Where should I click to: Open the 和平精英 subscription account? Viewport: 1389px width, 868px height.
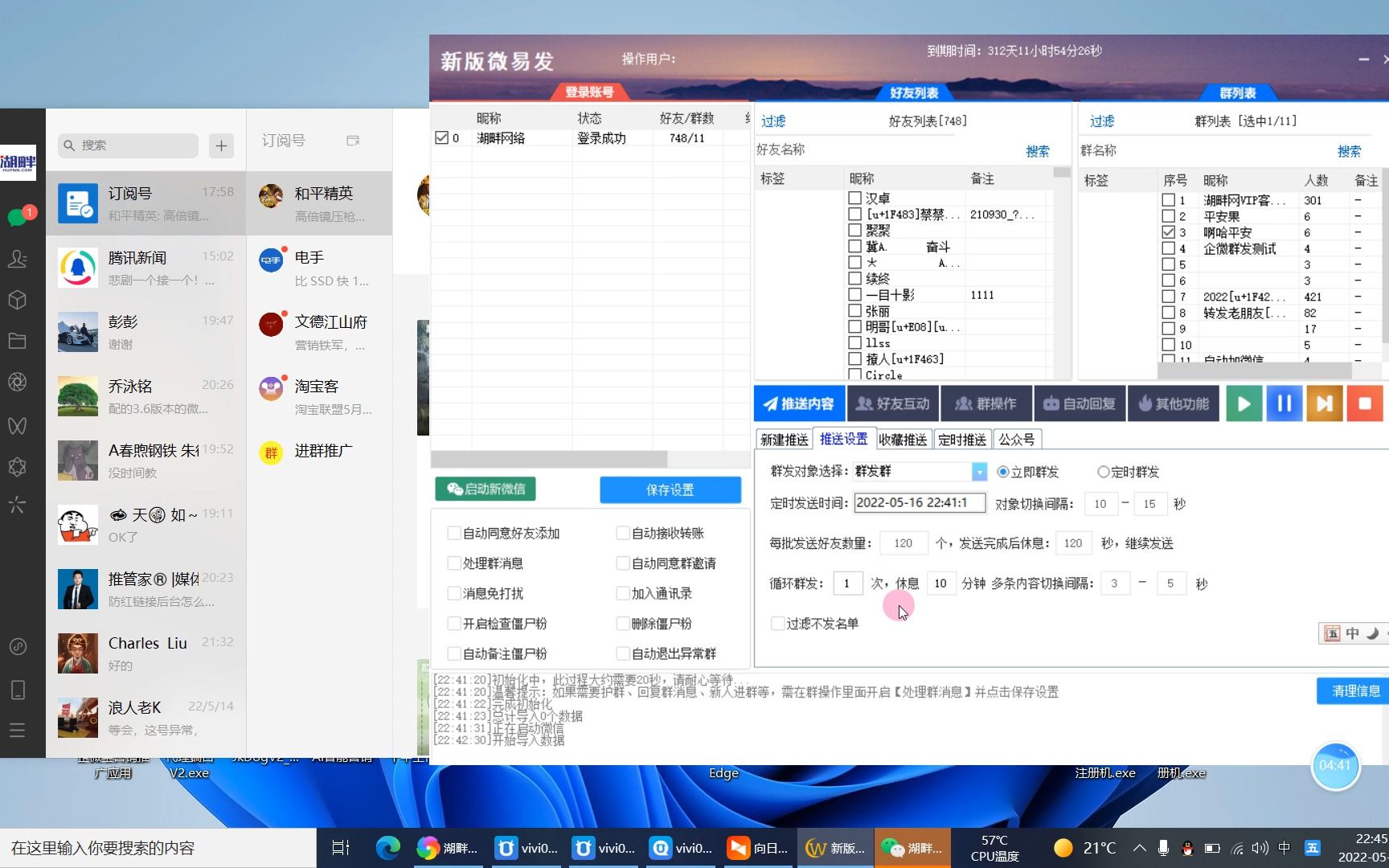(x=319, y=203)
